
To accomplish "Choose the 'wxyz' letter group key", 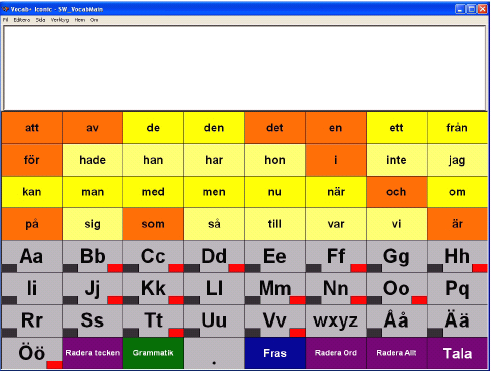I will [336, 321].
